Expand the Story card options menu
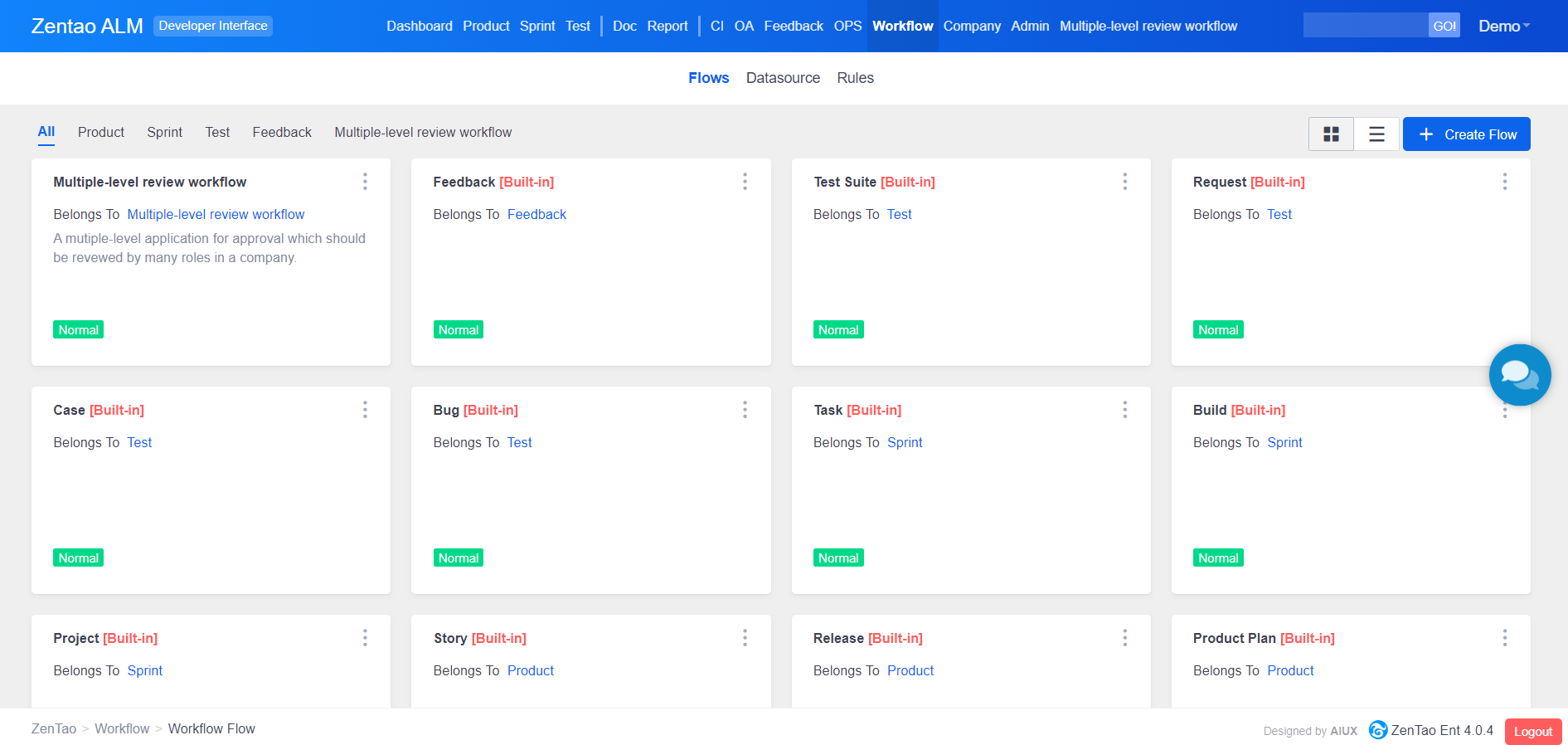This screenshot has width=1568, height=745. tap(745, 638)
